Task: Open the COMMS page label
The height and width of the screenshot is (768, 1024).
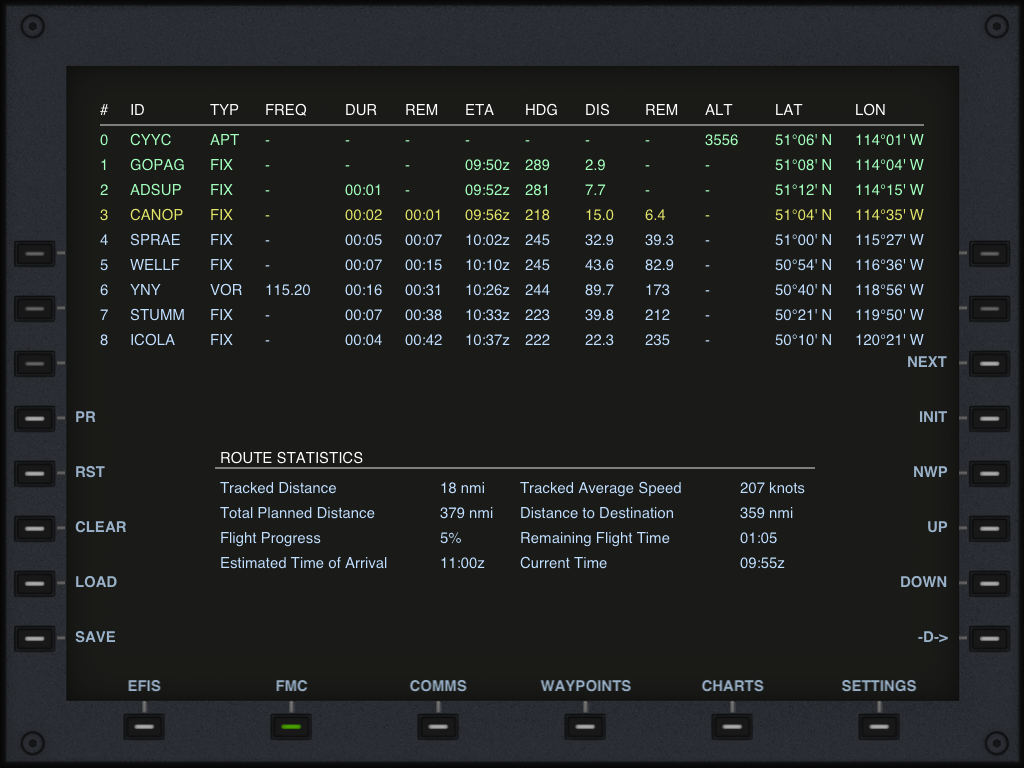Action: 438,686
